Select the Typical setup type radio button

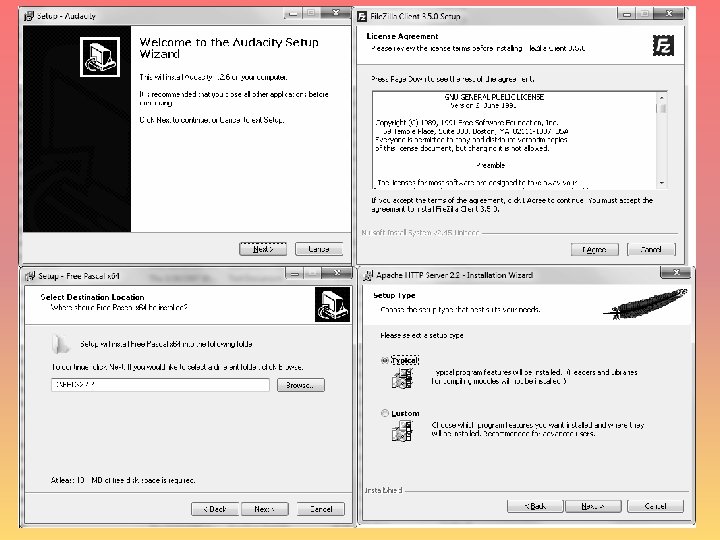pos(385,360)
